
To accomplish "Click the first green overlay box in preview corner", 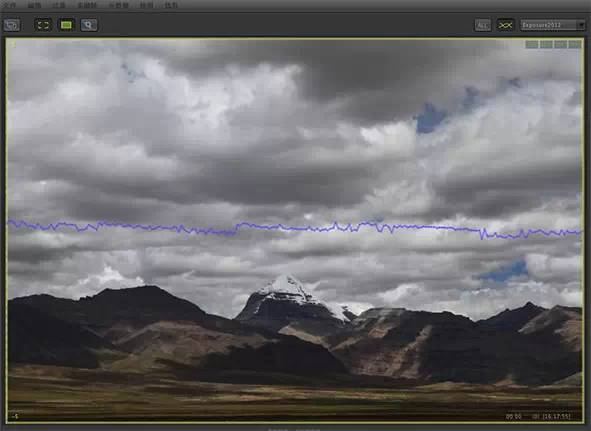I will pos(532,44).
